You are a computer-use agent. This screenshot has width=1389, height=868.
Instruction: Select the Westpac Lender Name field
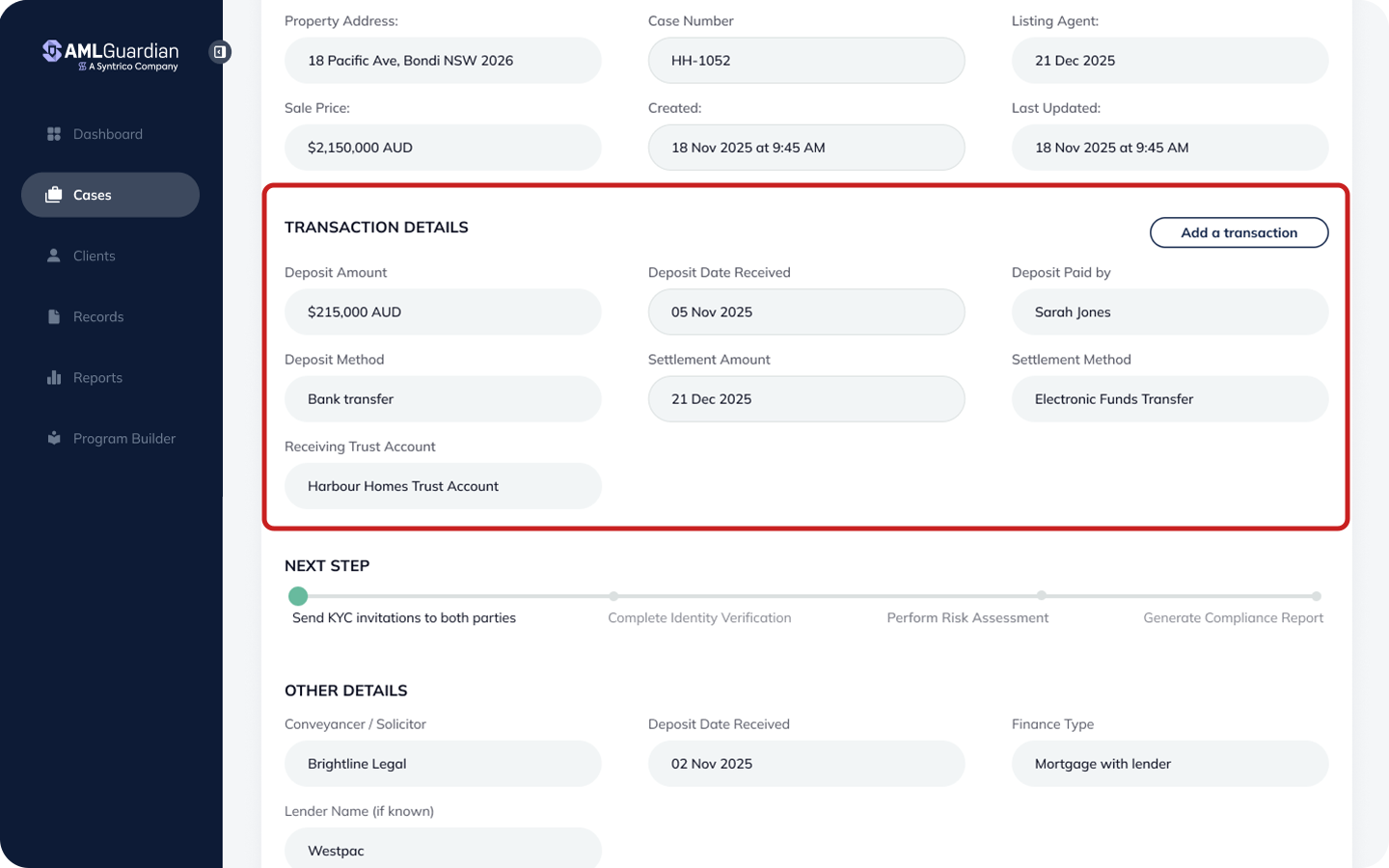(443, 851)
